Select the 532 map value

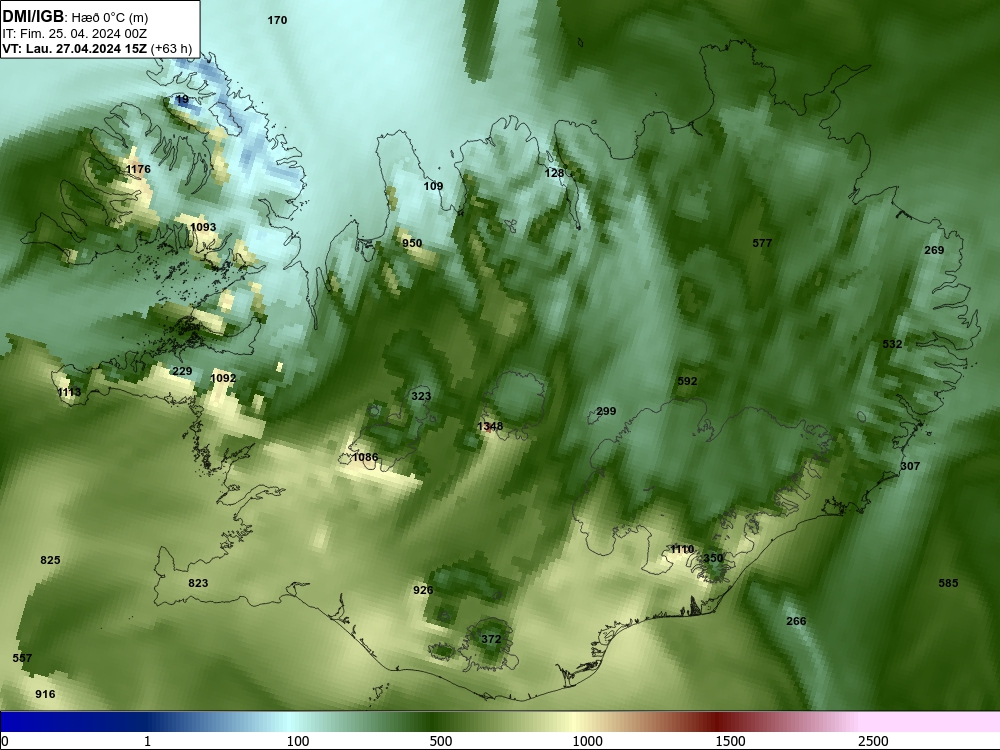coord(892,344)
